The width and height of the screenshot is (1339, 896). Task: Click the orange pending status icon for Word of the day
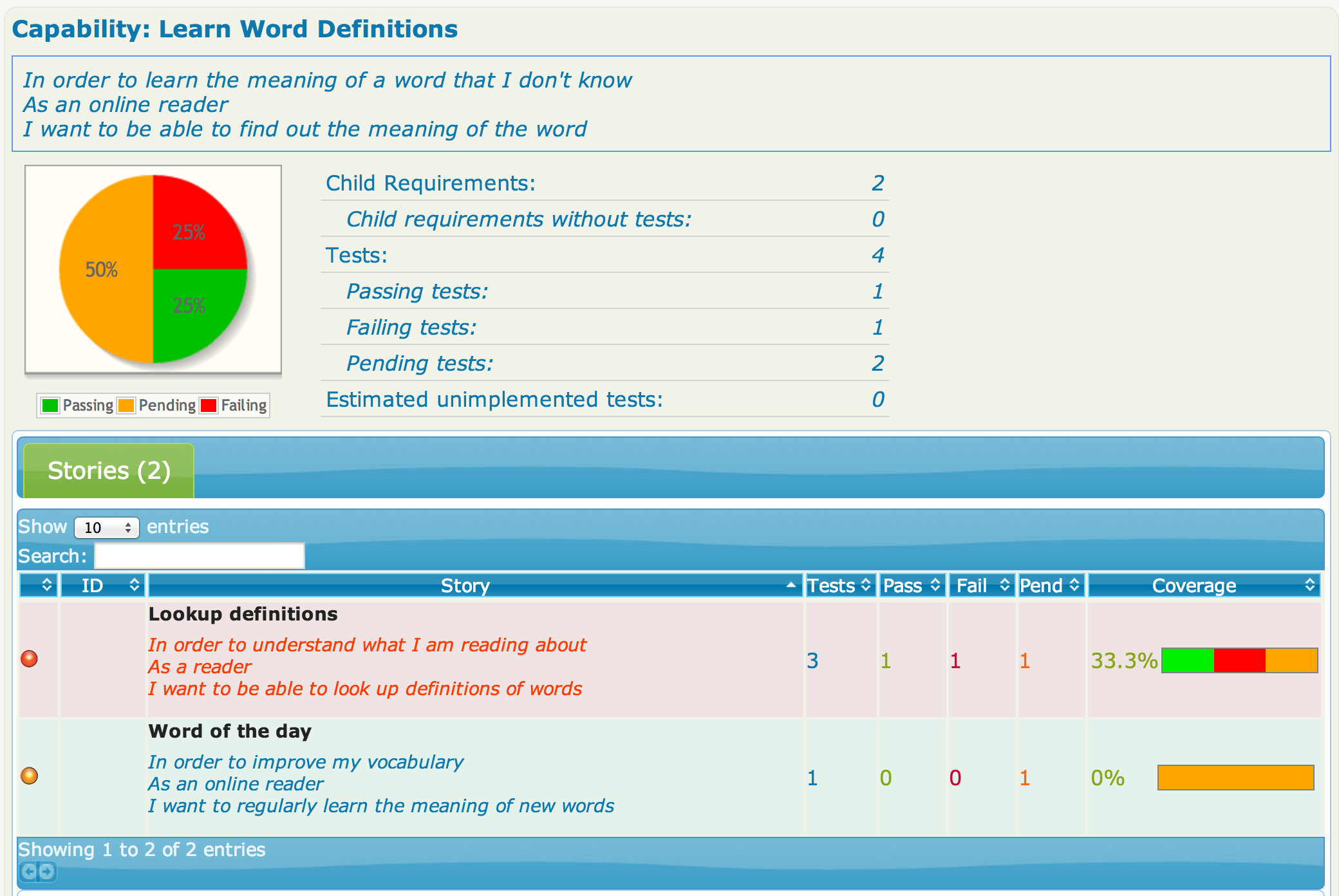click(29, 776)
